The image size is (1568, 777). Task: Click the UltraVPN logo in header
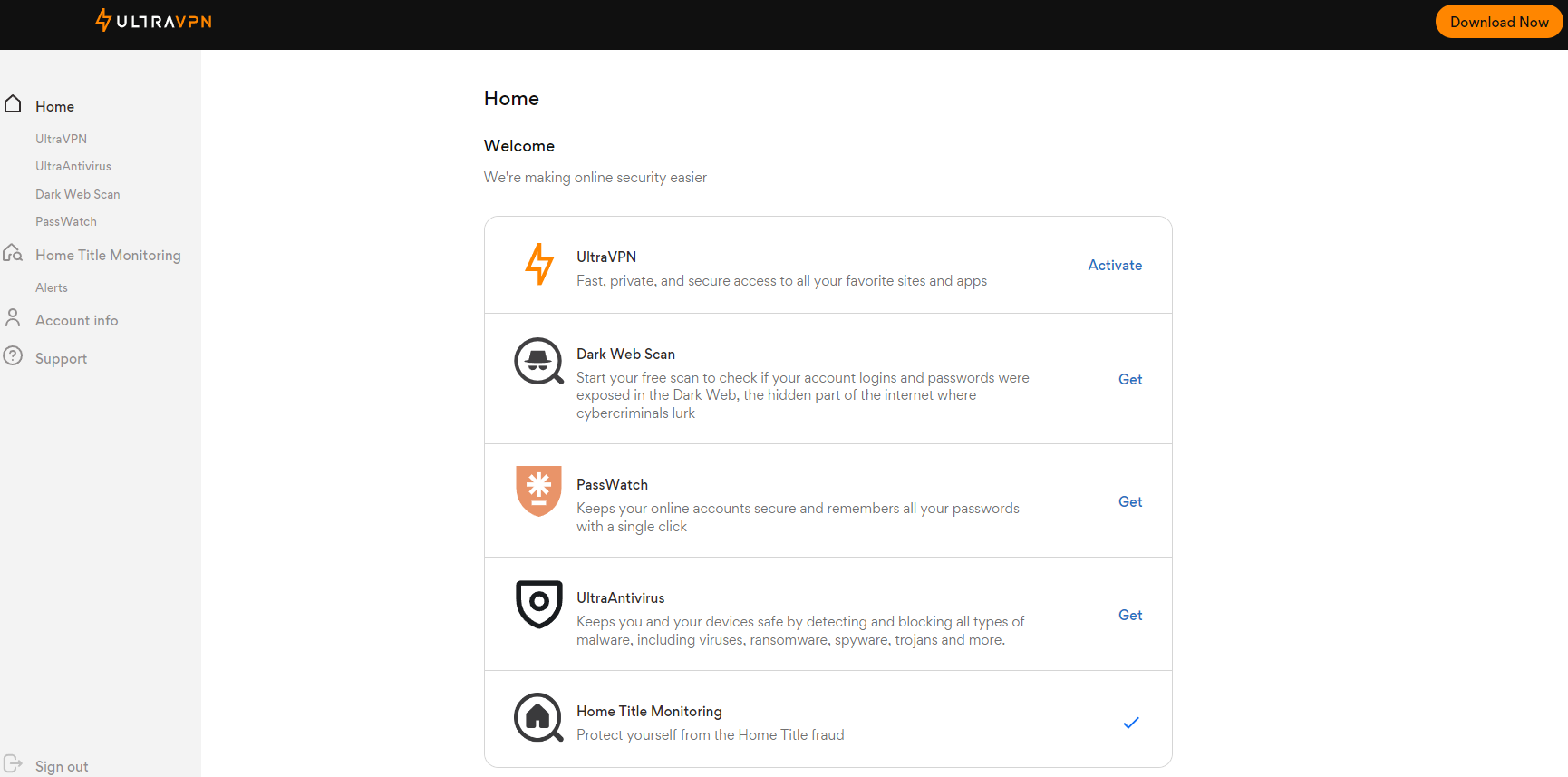tap(153, 21)
